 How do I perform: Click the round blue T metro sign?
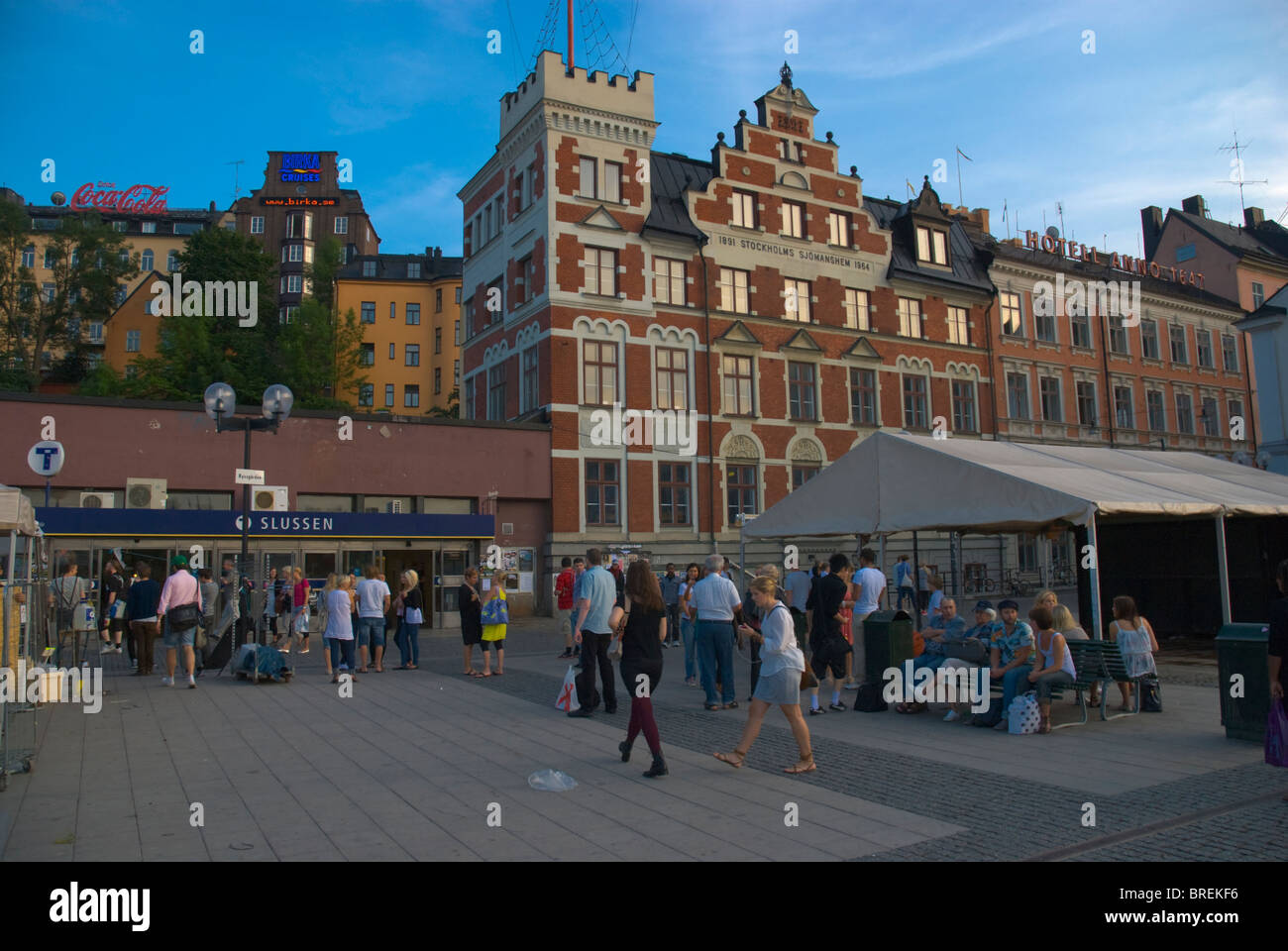tap(46, 459)
